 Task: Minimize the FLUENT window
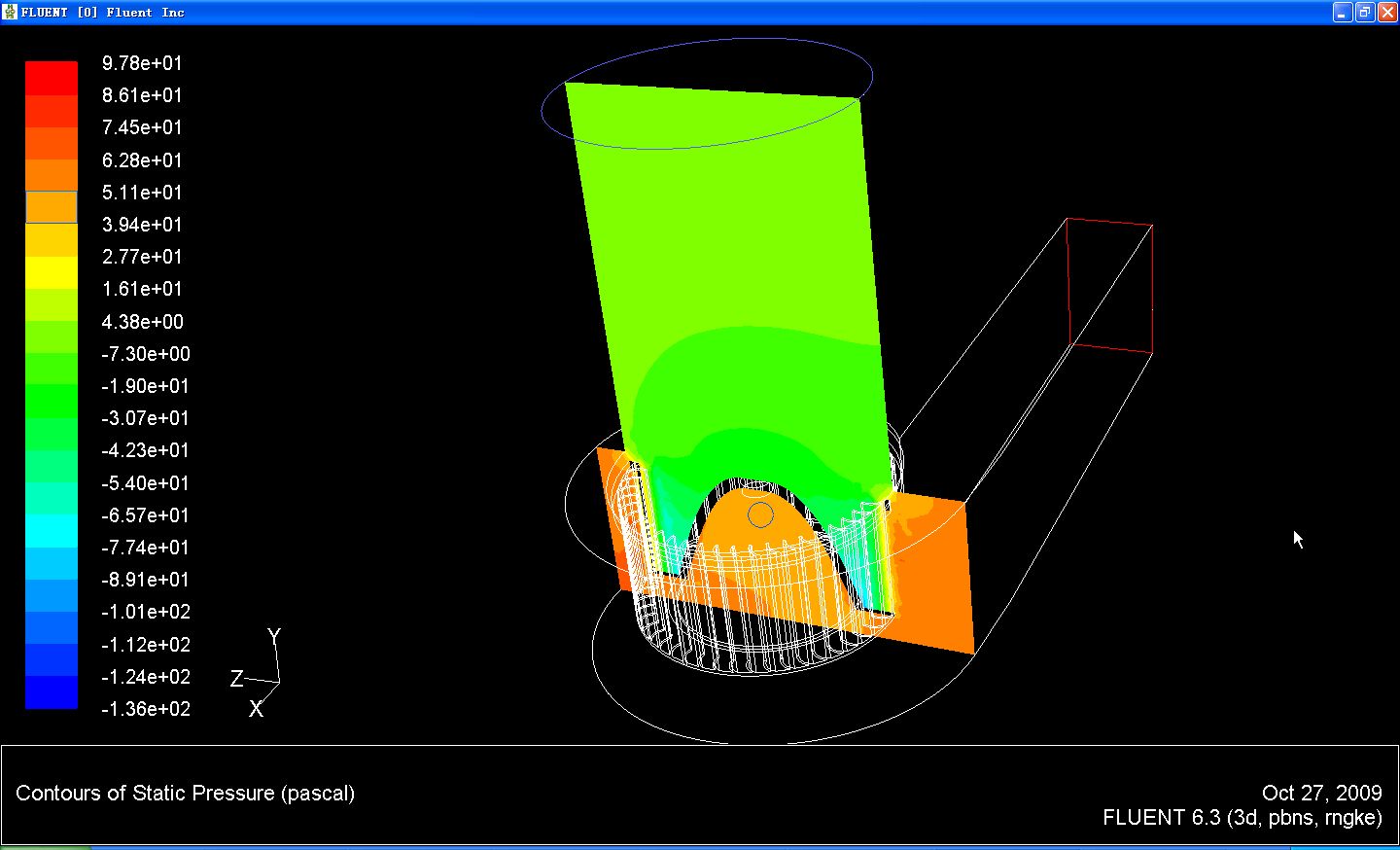coord(1343,12)
